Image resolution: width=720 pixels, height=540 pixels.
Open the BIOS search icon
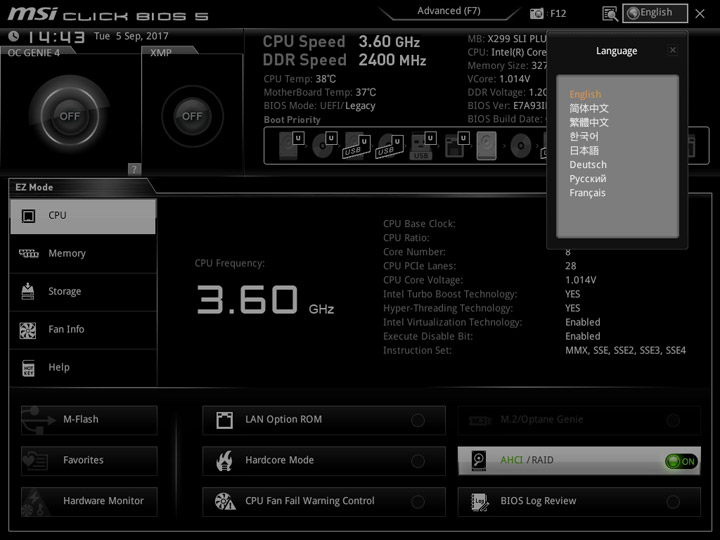pyautogui.click(x=610, y=14)
